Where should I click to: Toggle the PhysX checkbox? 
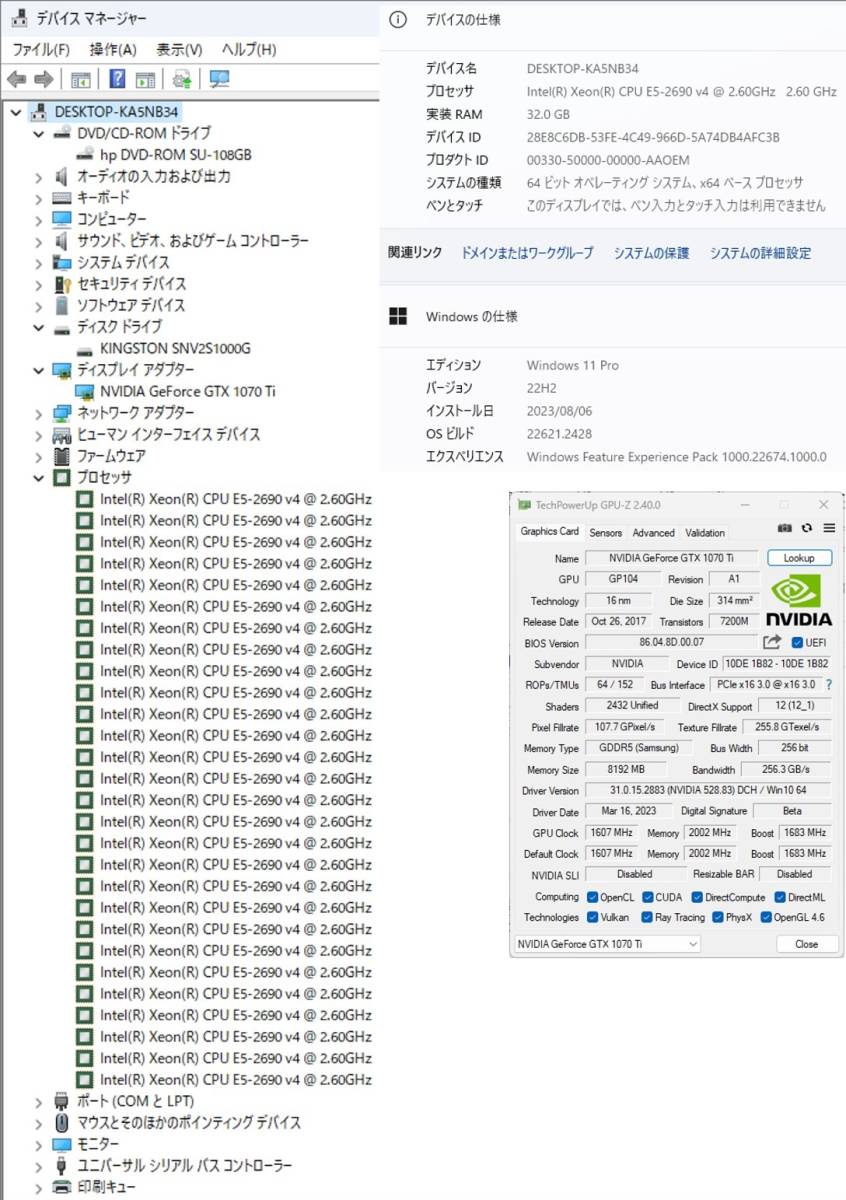click(717, 917)
